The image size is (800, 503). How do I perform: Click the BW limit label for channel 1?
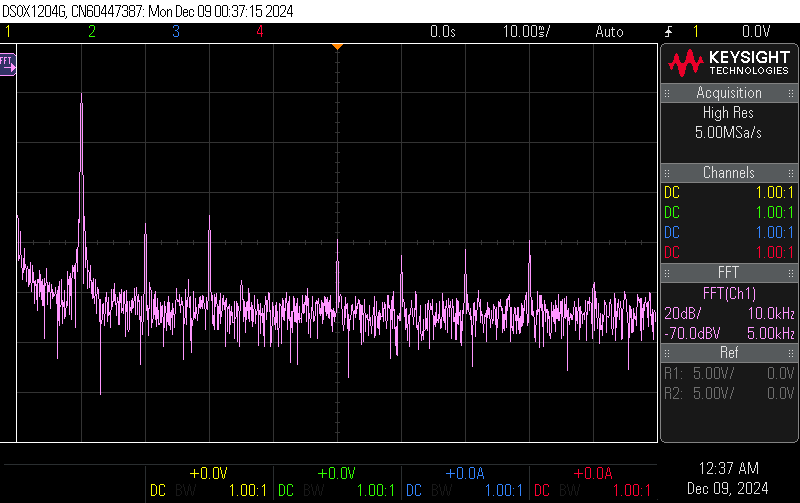(186, 491)
